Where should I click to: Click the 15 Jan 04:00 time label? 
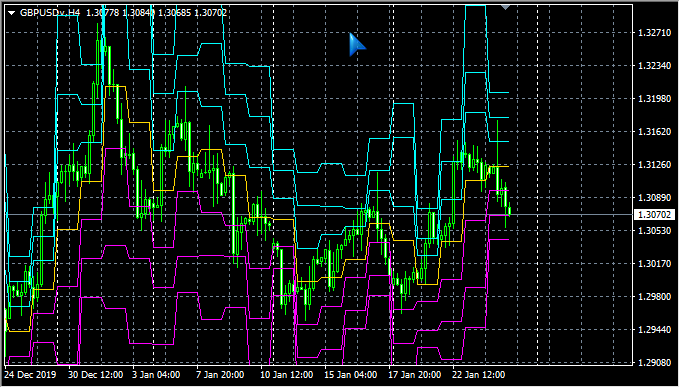[x=350, y=375]
